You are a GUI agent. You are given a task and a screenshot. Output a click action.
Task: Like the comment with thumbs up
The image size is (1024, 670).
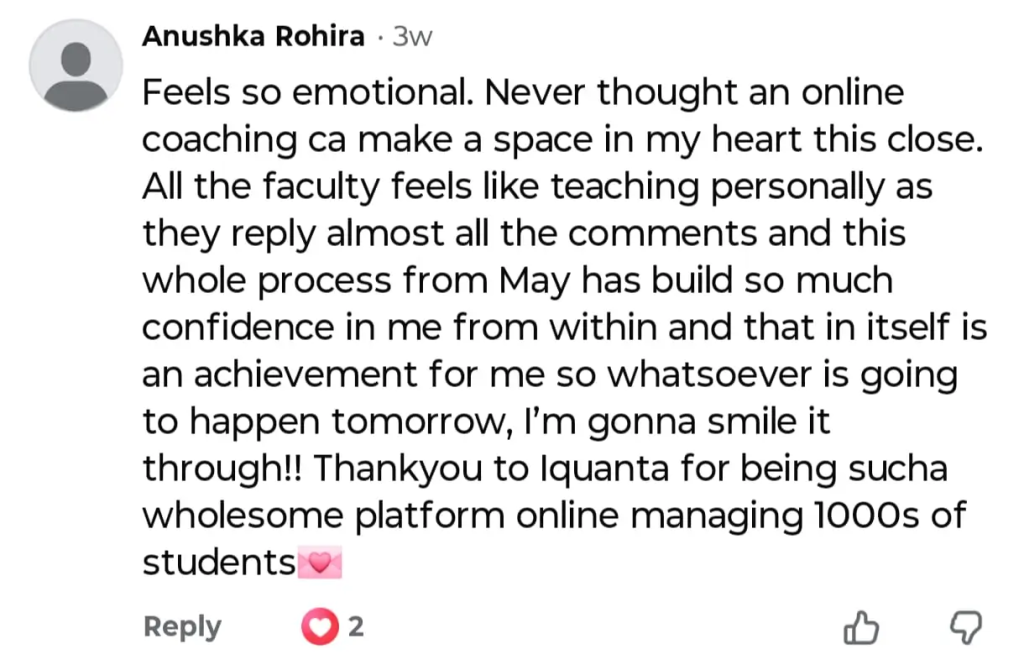(861, 628)
